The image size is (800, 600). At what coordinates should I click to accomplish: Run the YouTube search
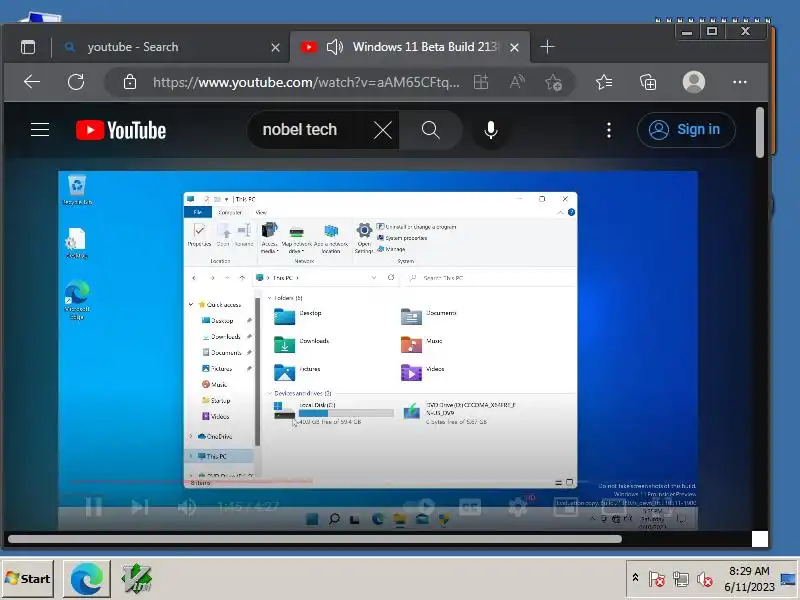click(431, 130)
